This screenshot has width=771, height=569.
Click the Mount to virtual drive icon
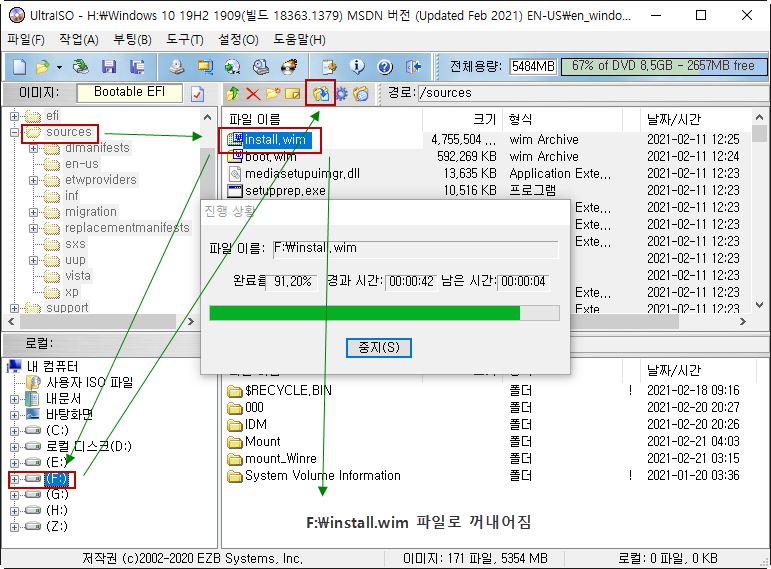pyautogui.click(x=261, y=66)
